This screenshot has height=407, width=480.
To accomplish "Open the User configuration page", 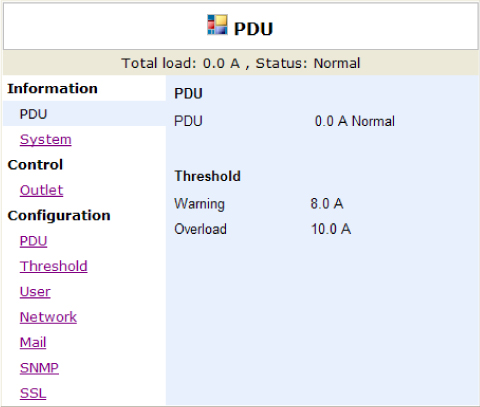I will (35, 291).
